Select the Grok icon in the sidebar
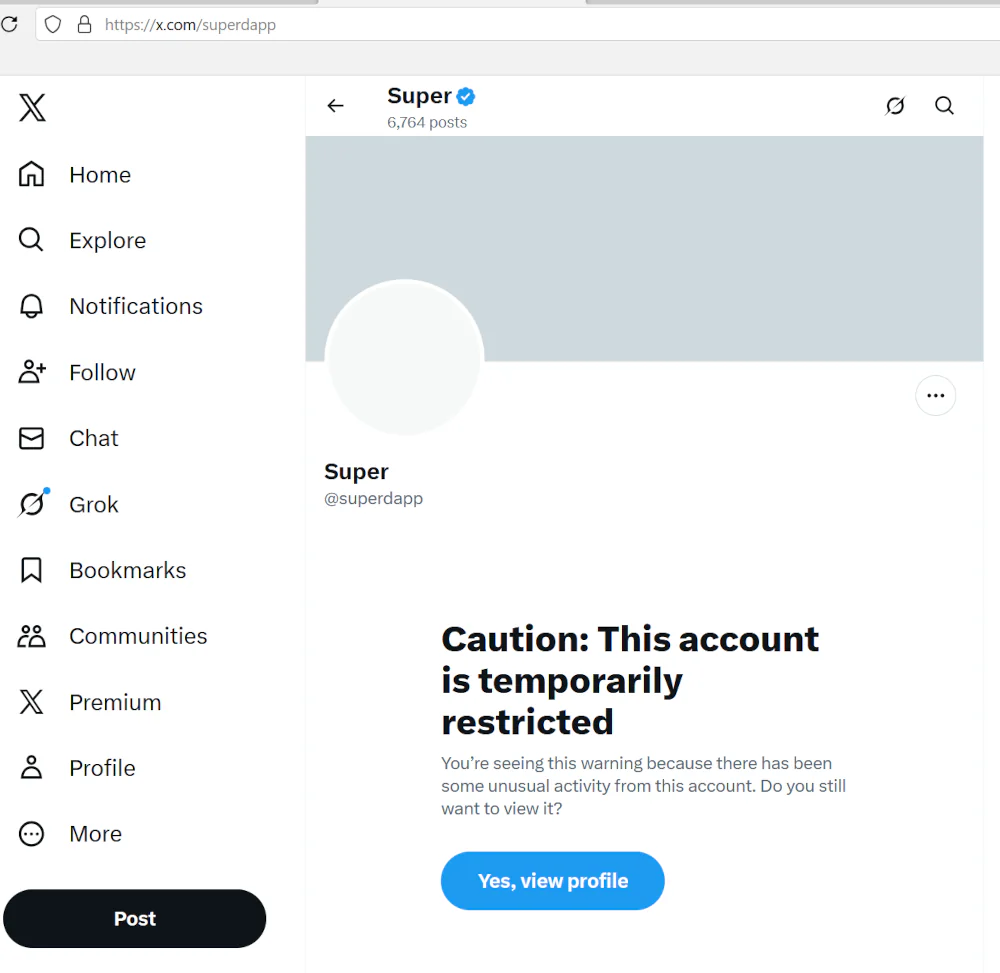The width and height of the screenshot is (1000, 973). coord(31,504)
